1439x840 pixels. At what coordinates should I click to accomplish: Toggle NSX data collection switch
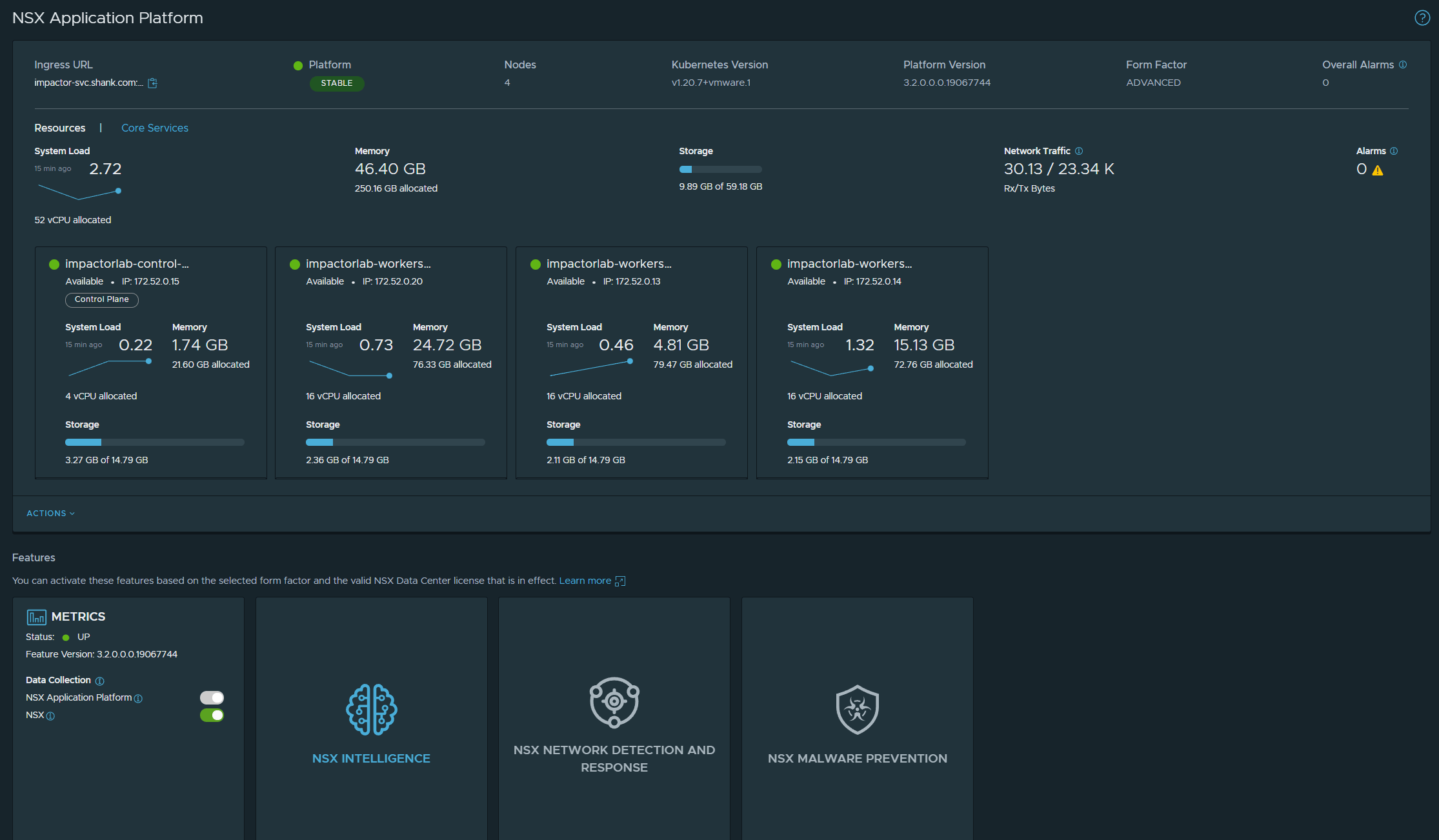point(212,715)
